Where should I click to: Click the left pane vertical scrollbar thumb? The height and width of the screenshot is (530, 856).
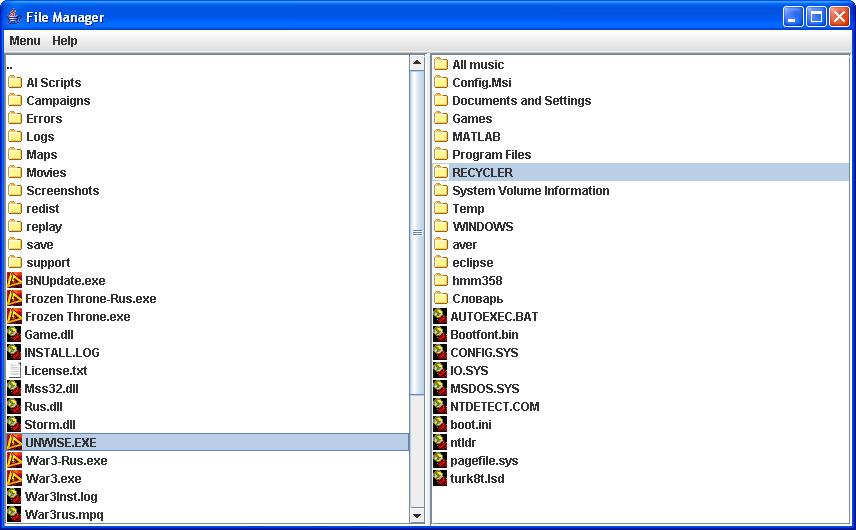(x=417, y=233)
